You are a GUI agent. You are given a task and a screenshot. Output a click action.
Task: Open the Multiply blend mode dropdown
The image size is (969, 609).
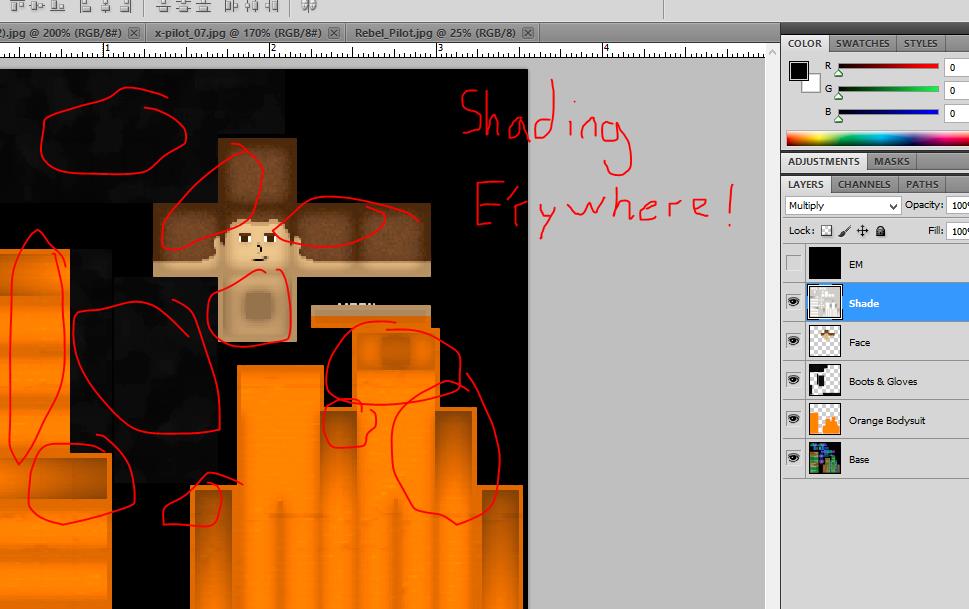click(843, 205)
